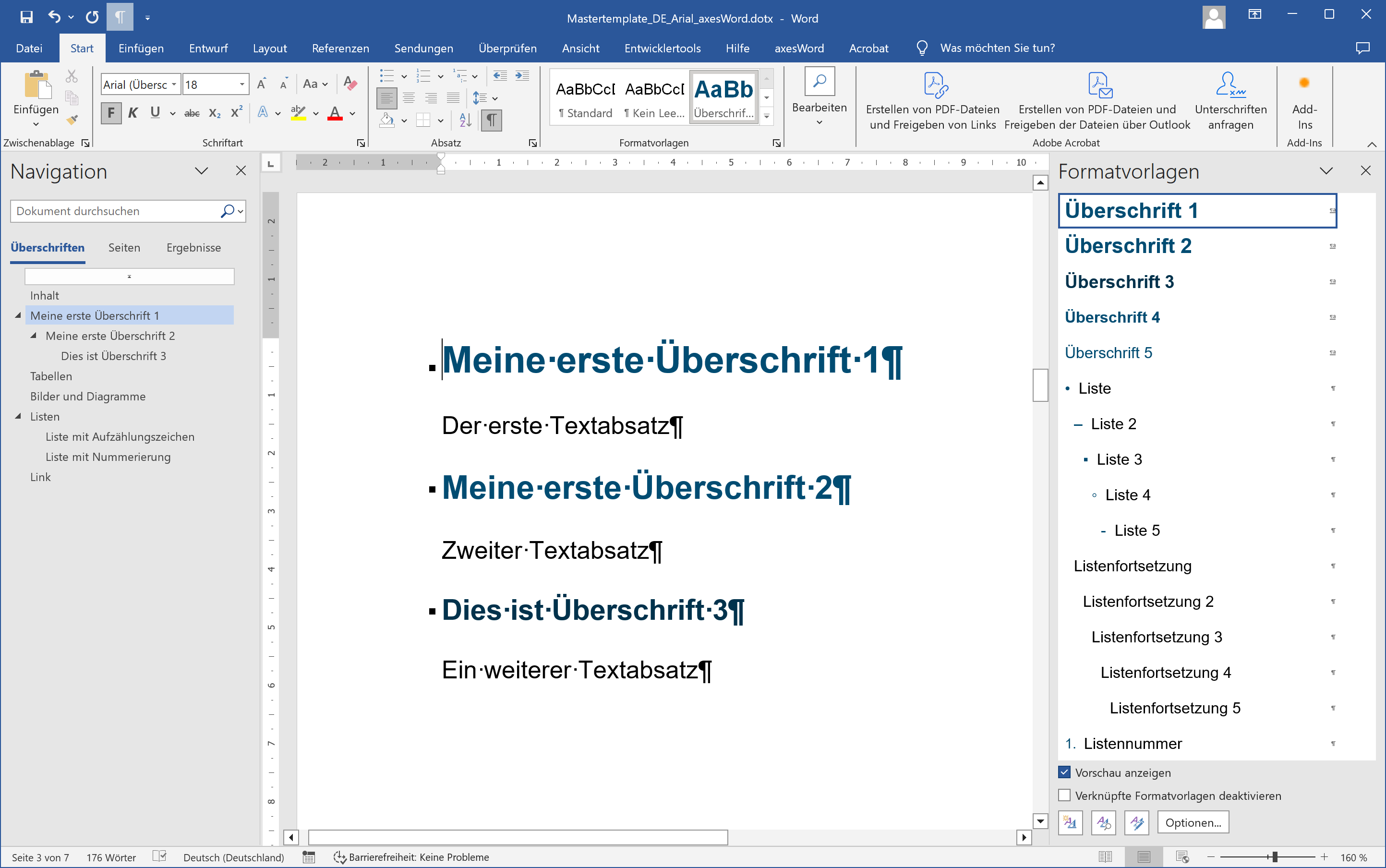Open the accessibility checker in status bar

coord(411,857)
